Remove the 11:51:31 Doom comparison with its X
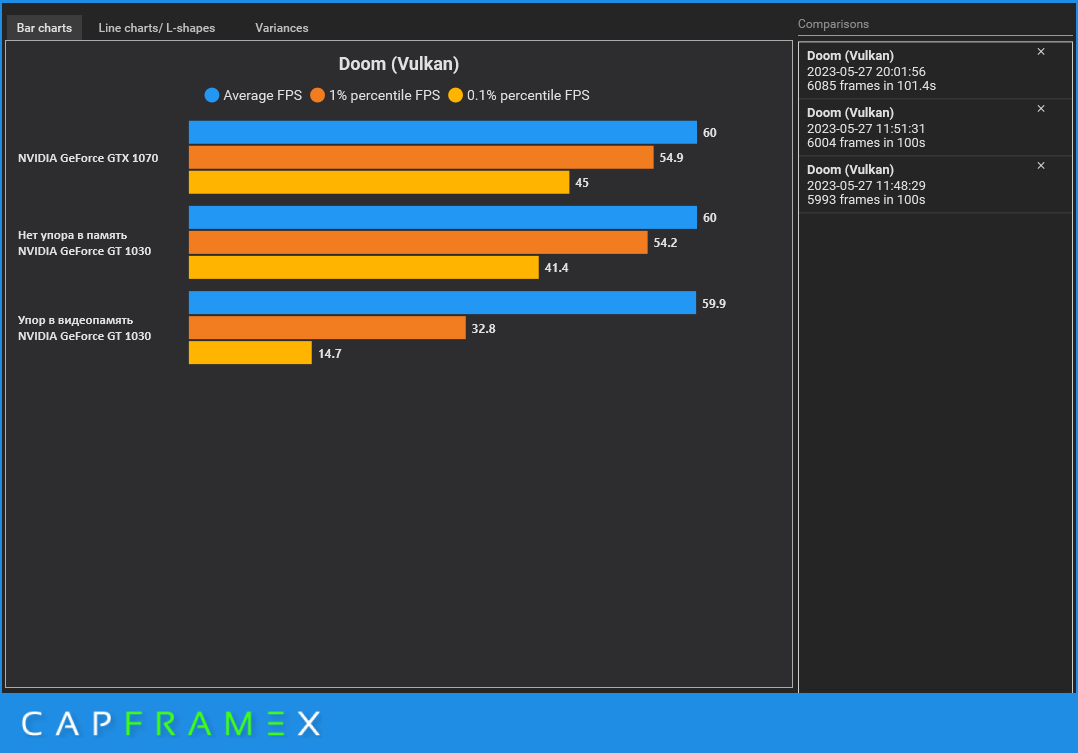The width and height of the screenshot is (1078, 753). pos(1041,109)
